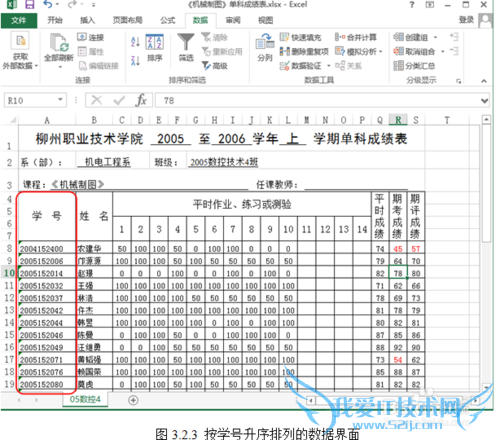Click Data Validation (数据验证) icon

(x=284, y=66)
